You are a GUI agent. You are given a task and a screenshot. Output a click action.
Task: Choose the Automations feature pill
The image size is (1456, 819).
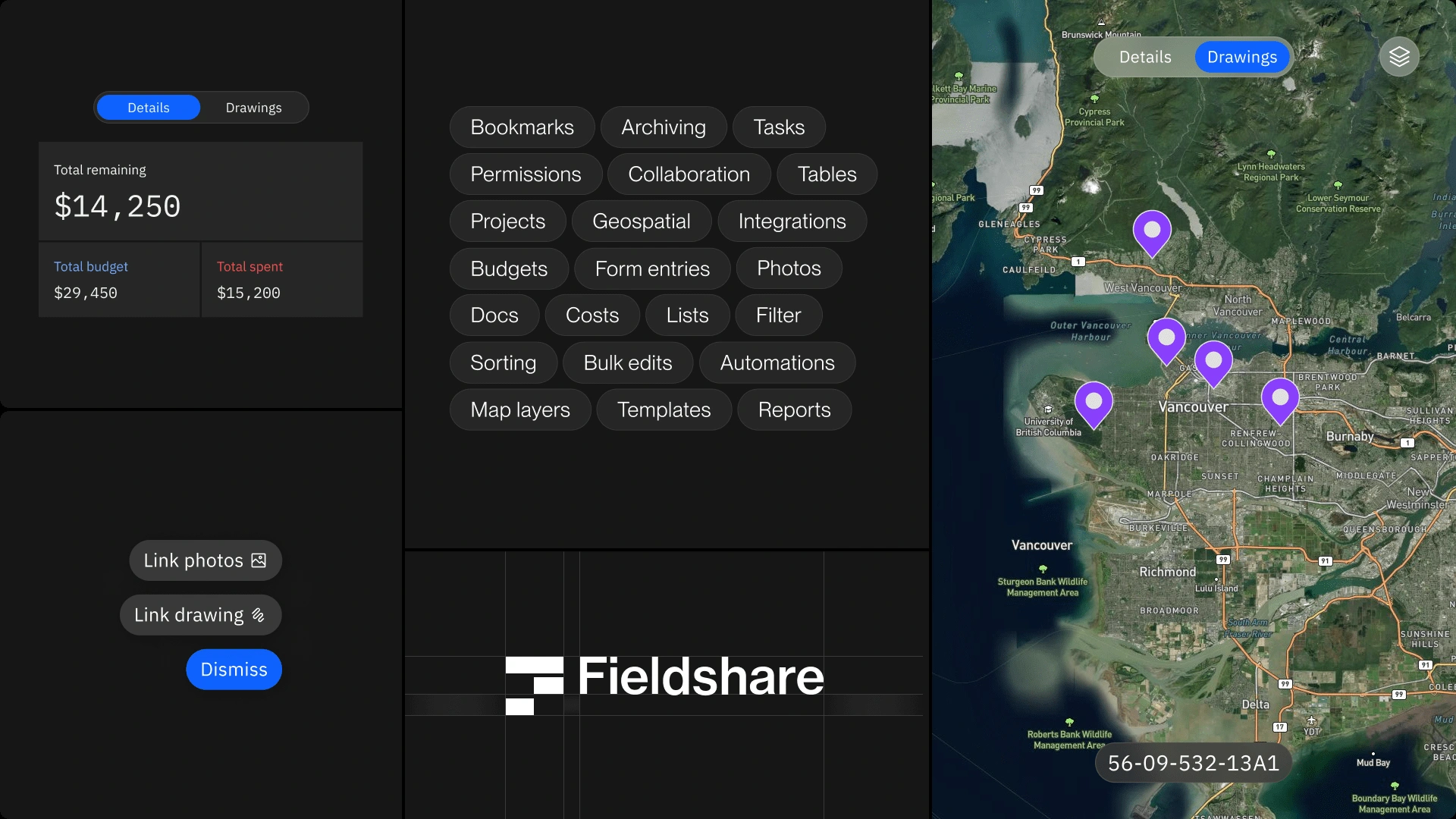coord(777,362)
